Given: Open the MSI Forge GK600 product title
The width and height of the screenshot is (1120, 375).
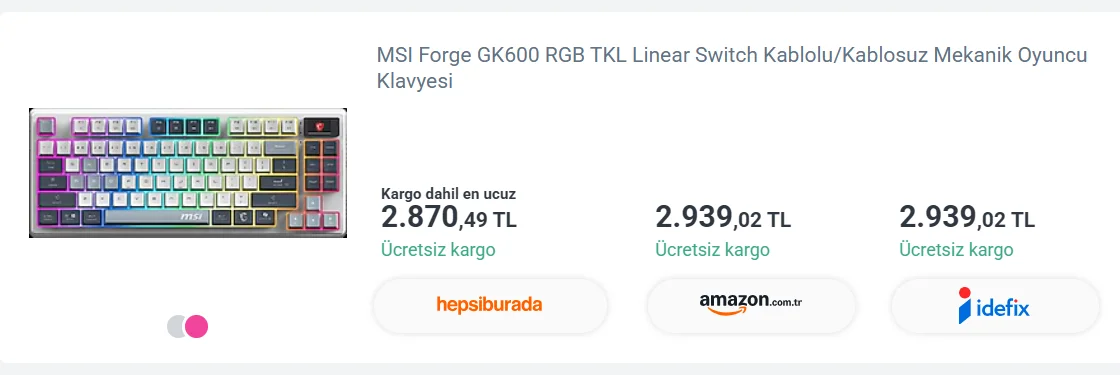Looking at the screenshot, I should click(x=731, y=69).
